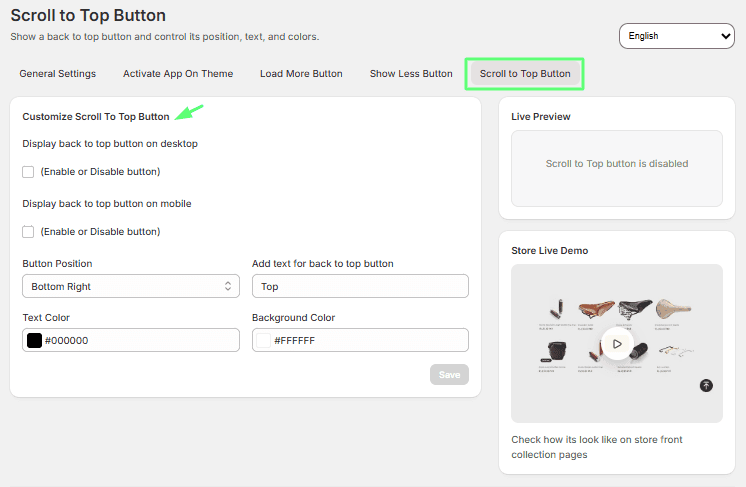Viewport: 746px width, 487px height.
Task: Click the Save button
Action: click(x=449, y=375)
